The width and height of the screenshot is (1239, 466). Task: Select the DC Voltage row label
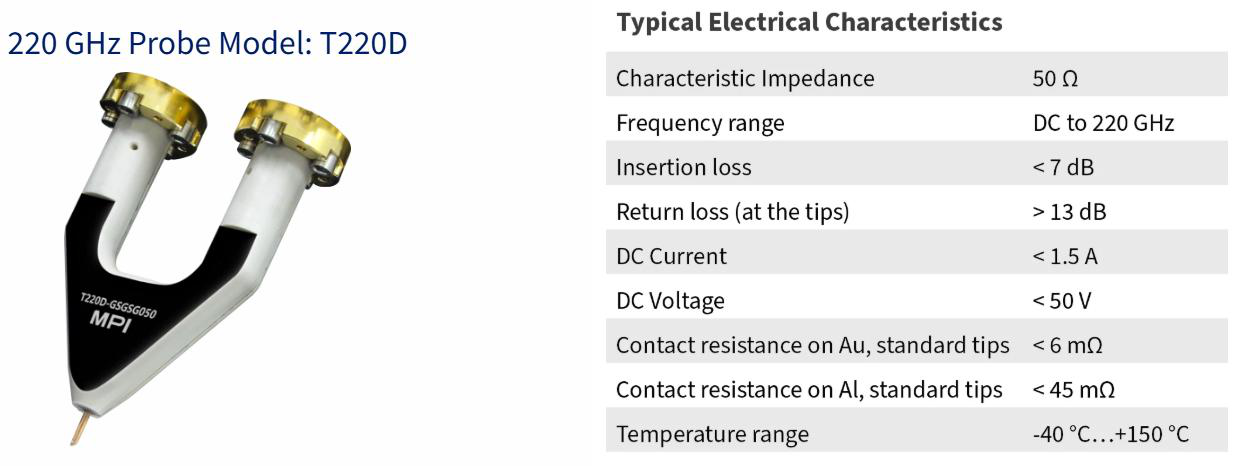click(x=670, y=300)
